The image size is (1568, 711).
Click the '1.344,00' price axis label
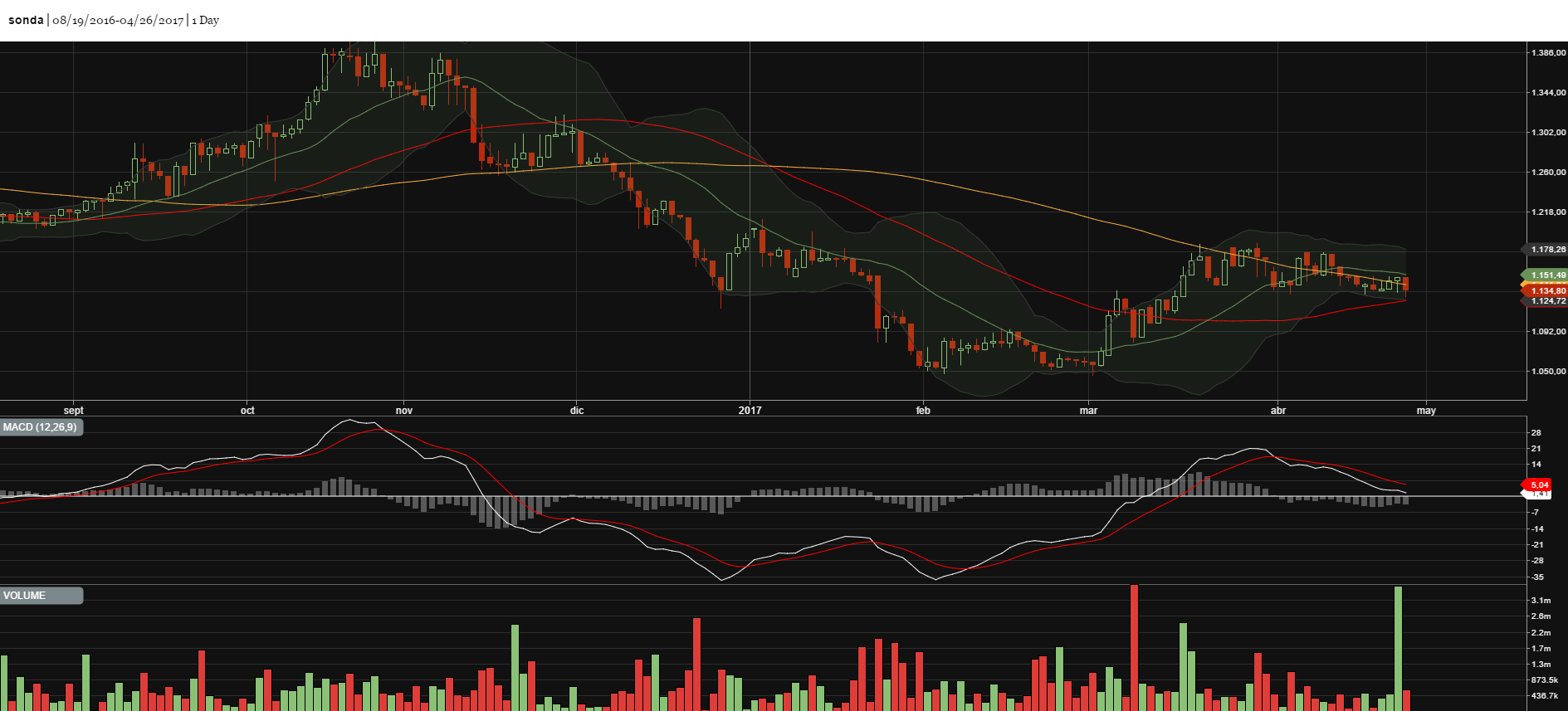coord(1548,93)
